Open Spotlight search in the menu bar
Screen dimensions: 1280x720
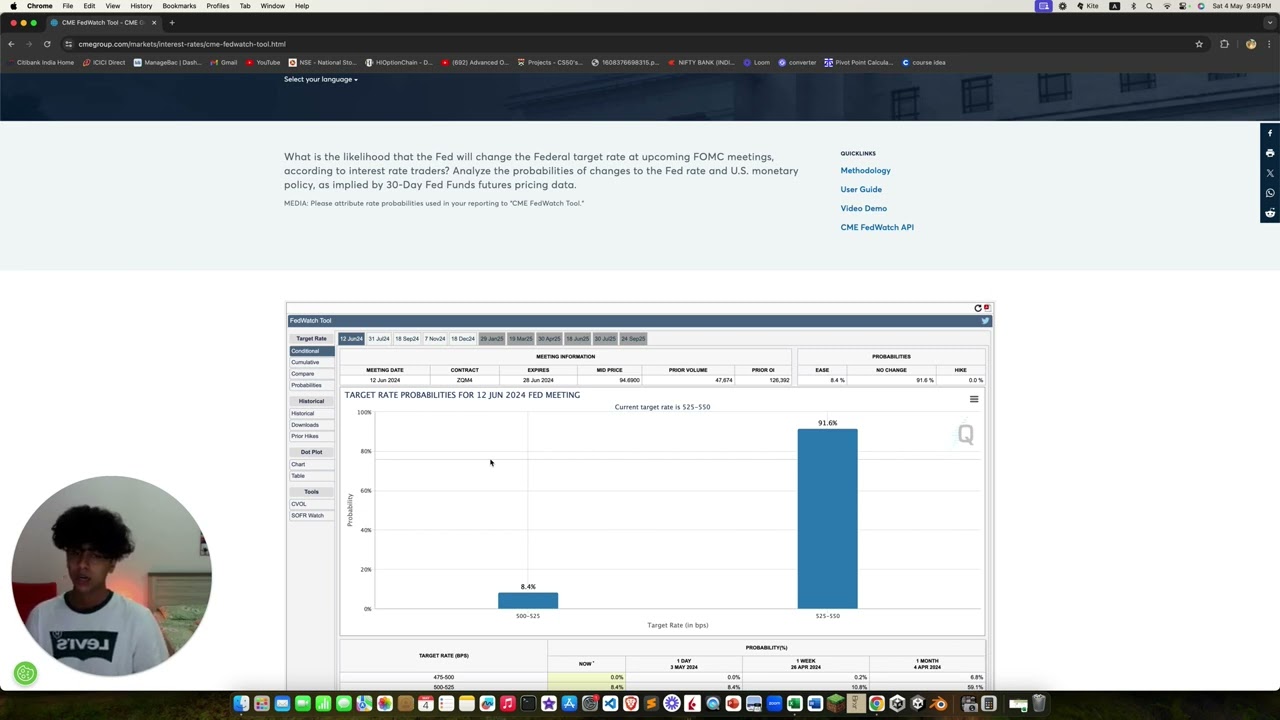click(1149, 6)
